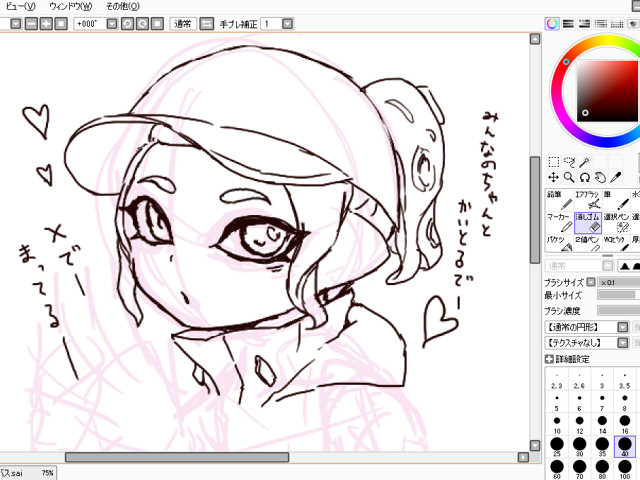Open the rotation angle +000° dropdown
Screen dimensions: 640x480
pyautogui.click(x=112, y=24)
